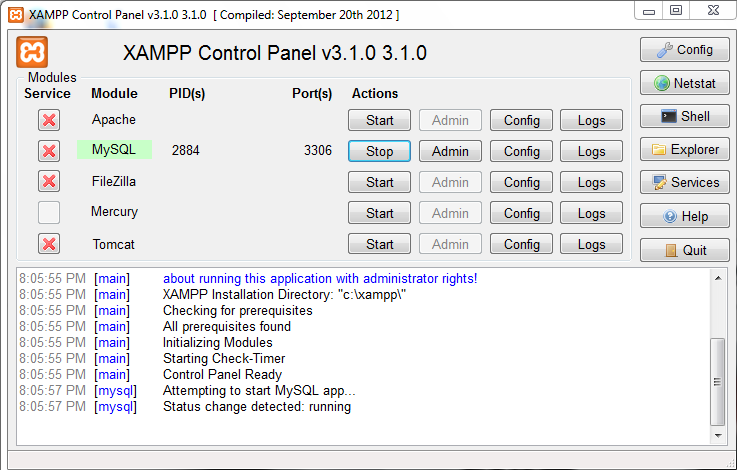The height and width of the screenshot is (470, 737).
Task: Start the Mercury module
Action: 379,213
